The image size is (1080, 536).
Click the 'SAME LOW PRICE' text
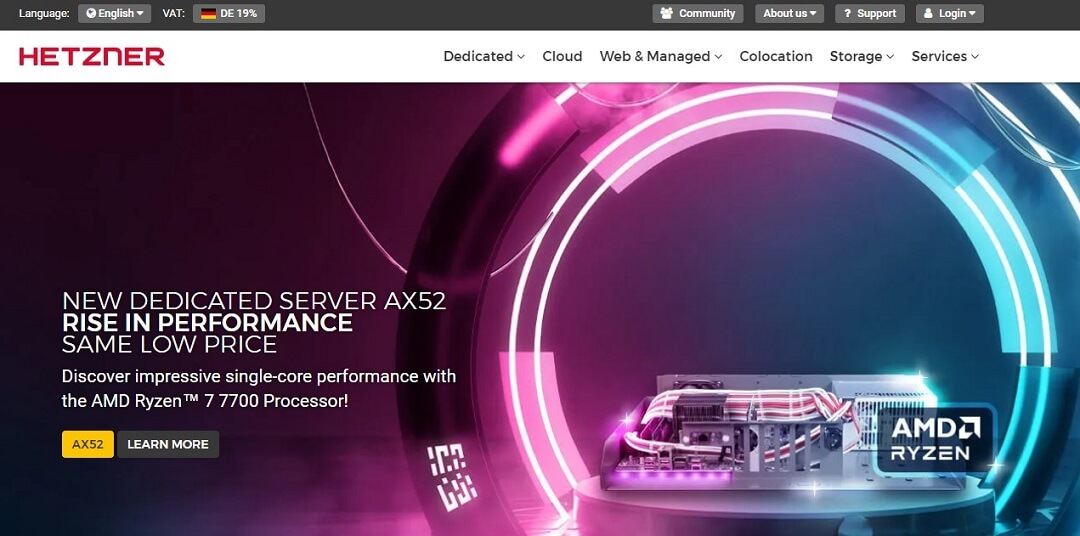(x=169, y=344)
